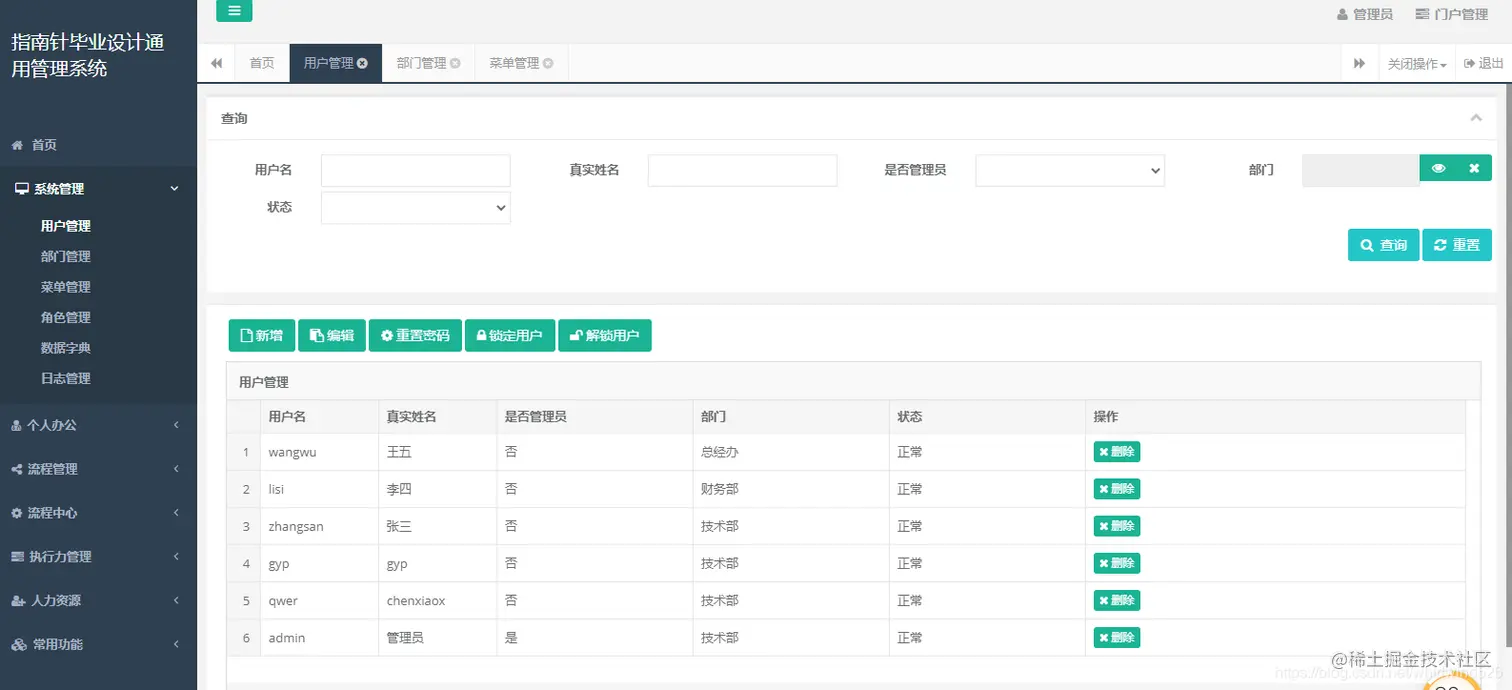The image size is (1512, 690).
Task: Delete the zhangsan user row
Action: 1117,526
